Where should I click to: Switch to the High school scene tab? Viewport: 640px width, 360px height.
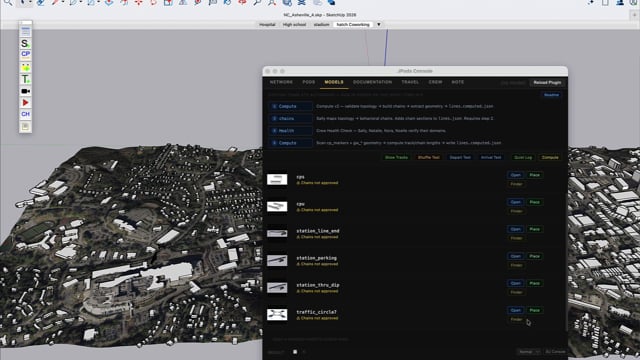tap(294, 24)
